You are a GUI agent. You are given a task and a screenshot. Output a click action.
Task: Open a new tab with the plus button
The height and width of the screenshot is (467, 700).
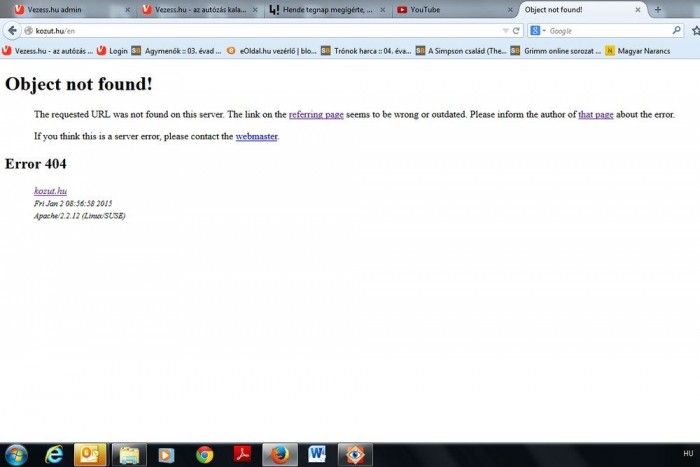(x=657, y=9)
